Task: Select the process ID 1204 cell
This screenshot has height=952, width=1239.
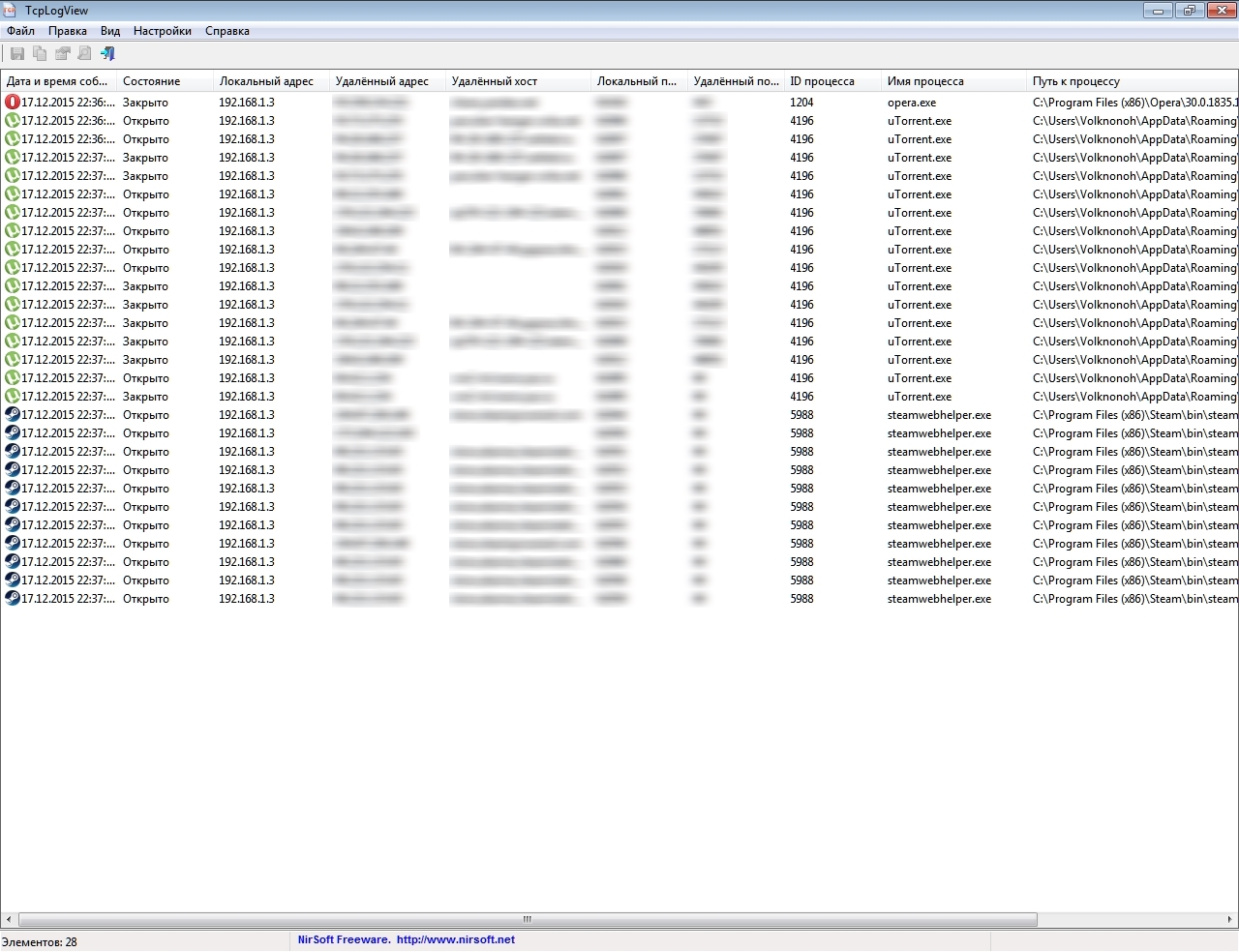Action: click(801, 102)
